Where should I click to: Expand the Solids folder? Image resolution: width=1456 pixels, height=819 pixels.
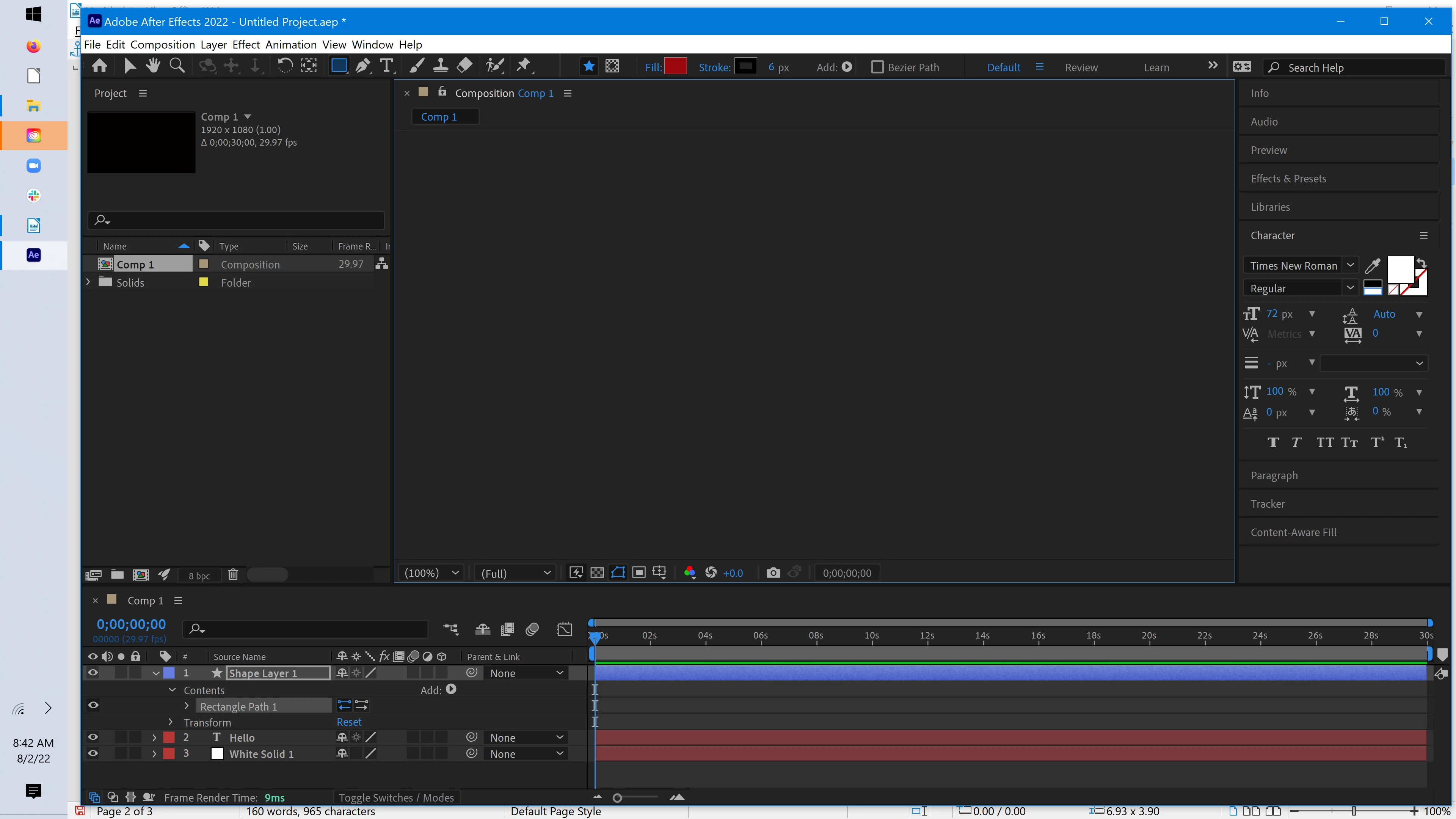tap(88, 282)
